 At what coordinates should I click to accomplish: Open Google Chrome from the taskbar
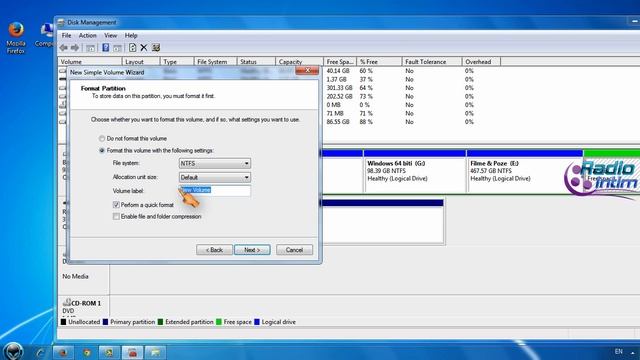pyautogui.click(x=87, y=352)
